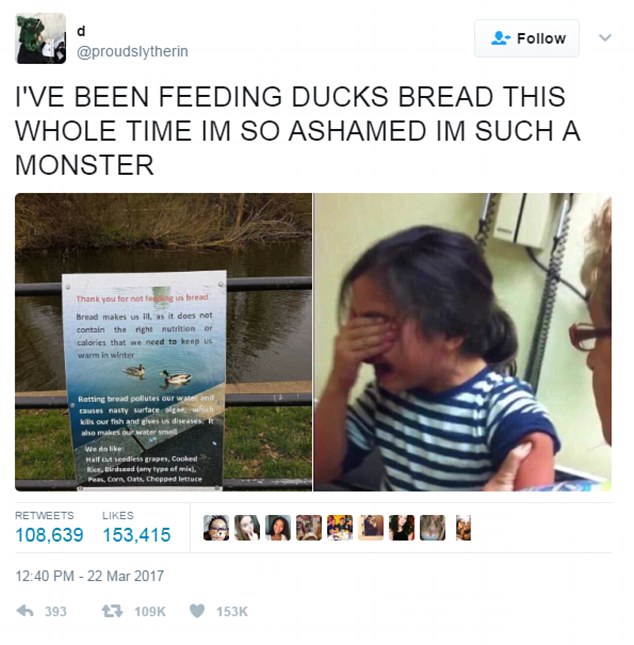Click the 109K retweet count label

[x=150, y=611]
